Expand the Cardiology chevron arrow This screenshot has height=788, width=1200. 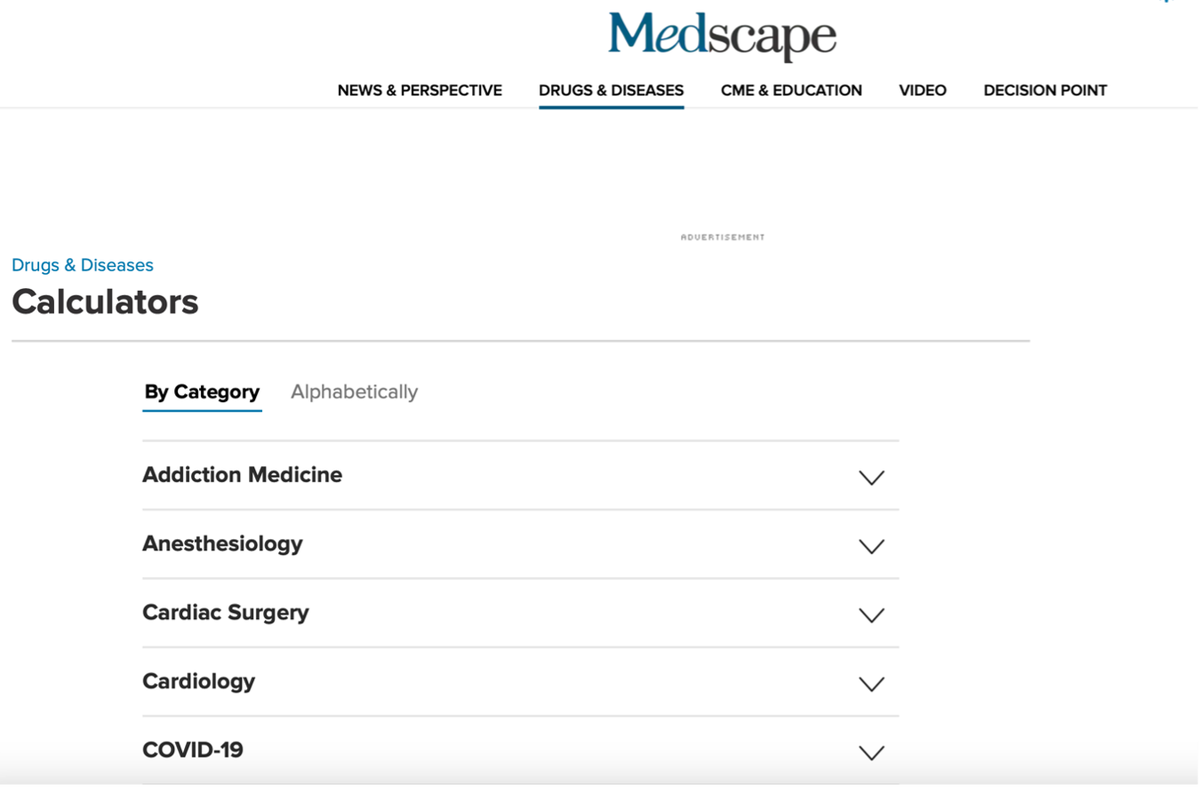(871, 685)
